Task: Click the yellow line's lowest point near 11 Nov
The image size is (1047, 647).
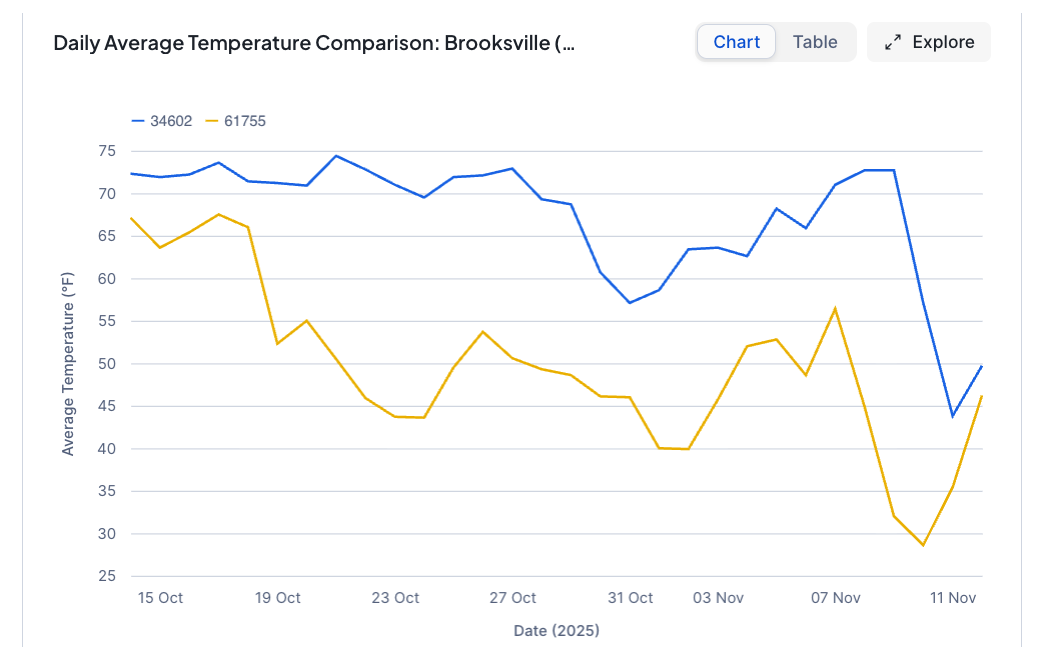Action: point(923,545)
